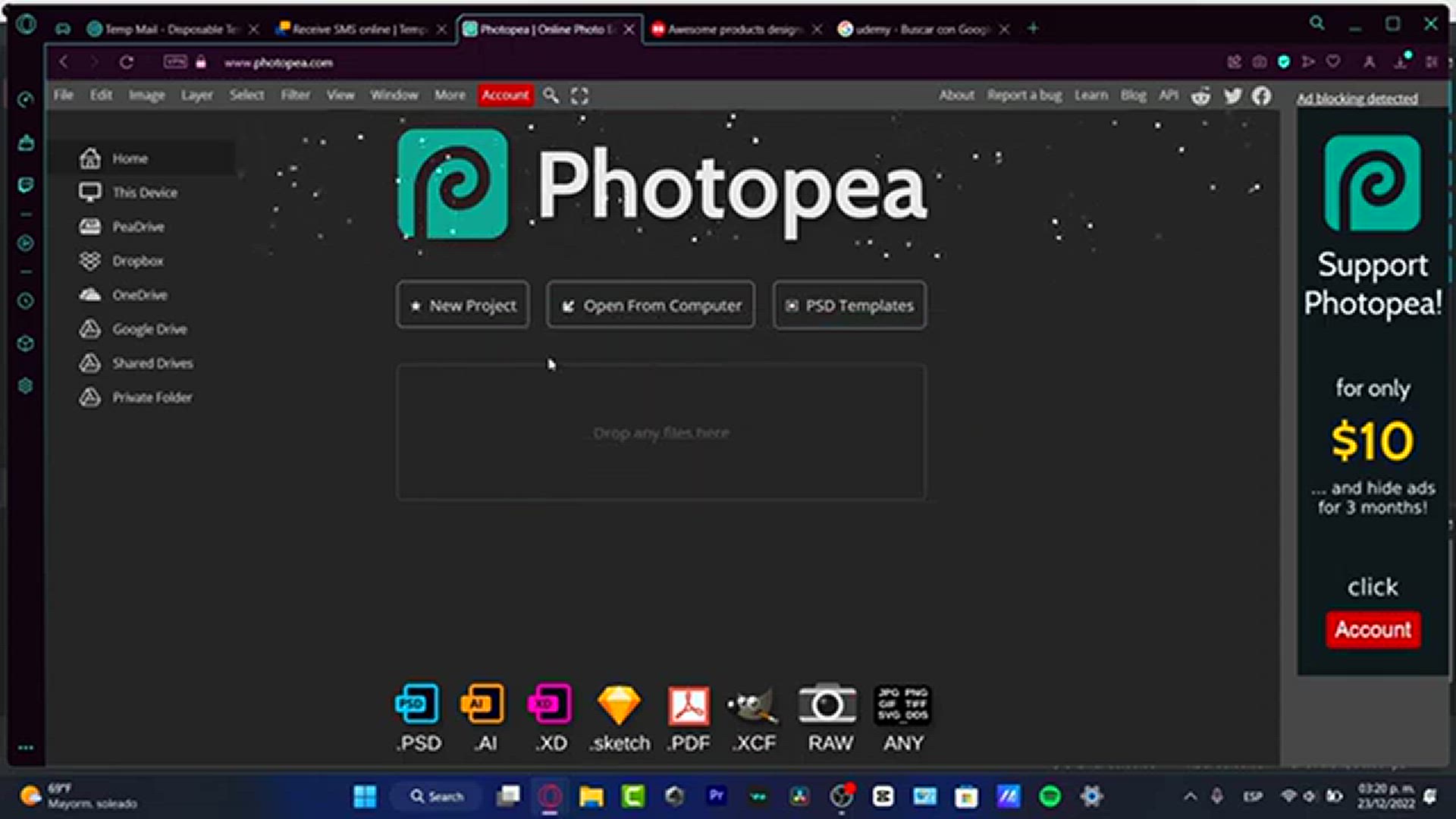Click the .sketch format icon
The height and width of the screenshot is (819, 1456).
620,718
